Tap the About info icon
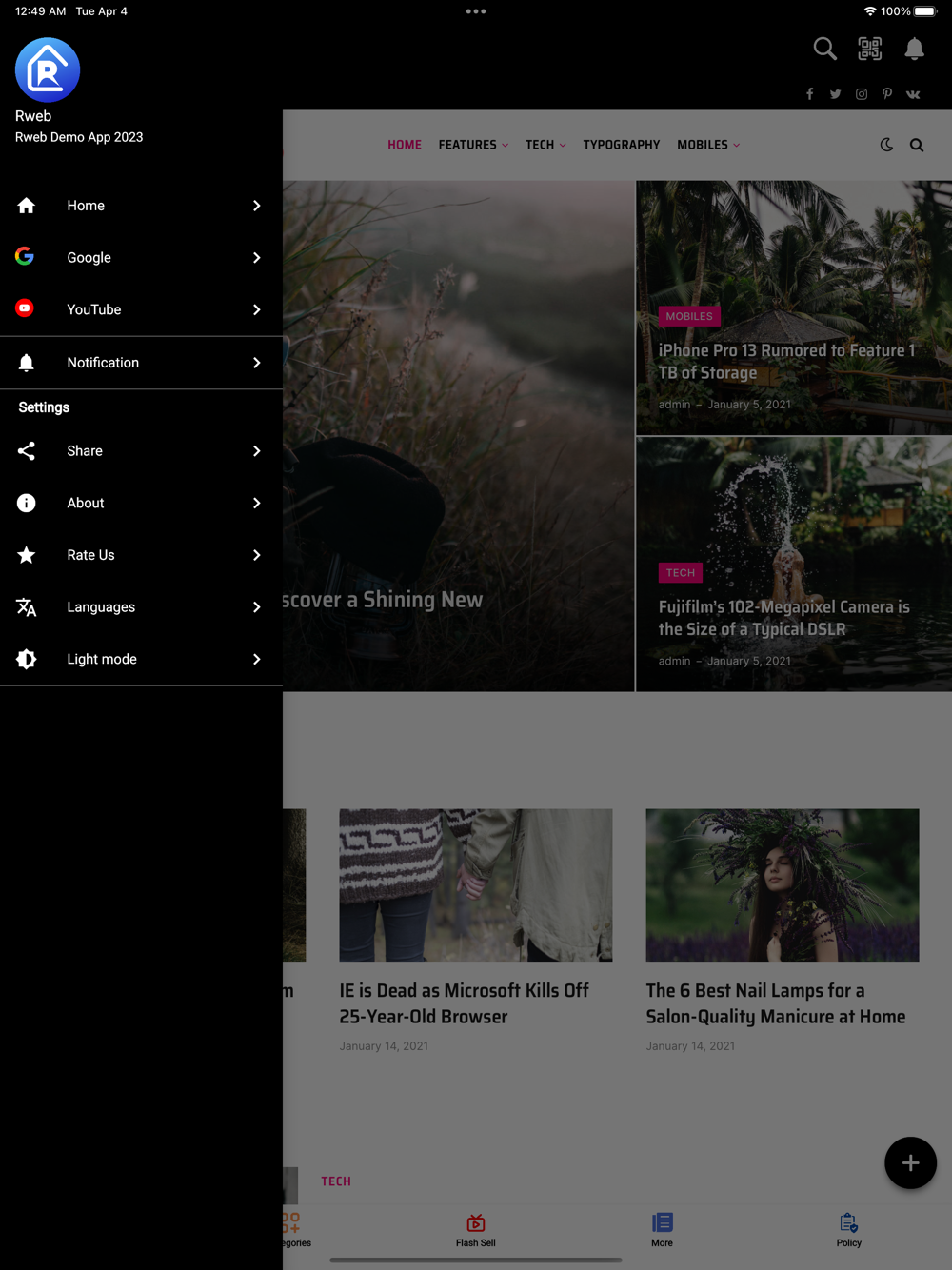 (x=27, y=503)
